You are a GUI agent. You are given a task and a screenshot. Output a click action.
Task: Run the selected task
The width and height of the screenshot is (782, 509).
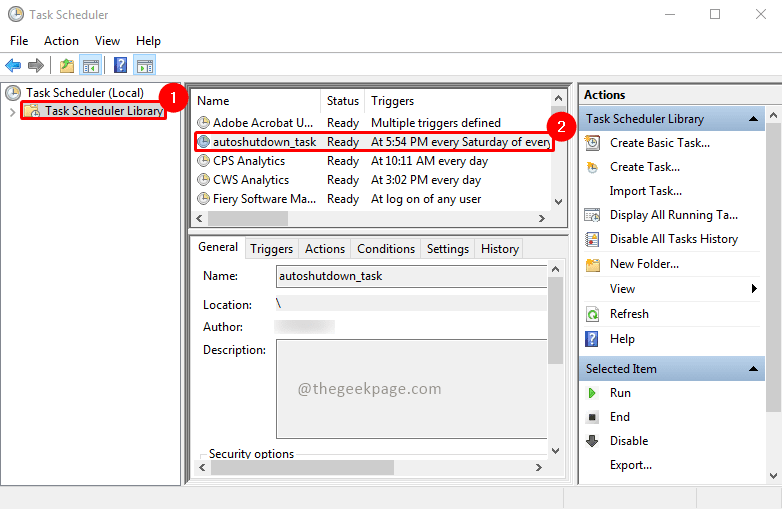(620, 393)
